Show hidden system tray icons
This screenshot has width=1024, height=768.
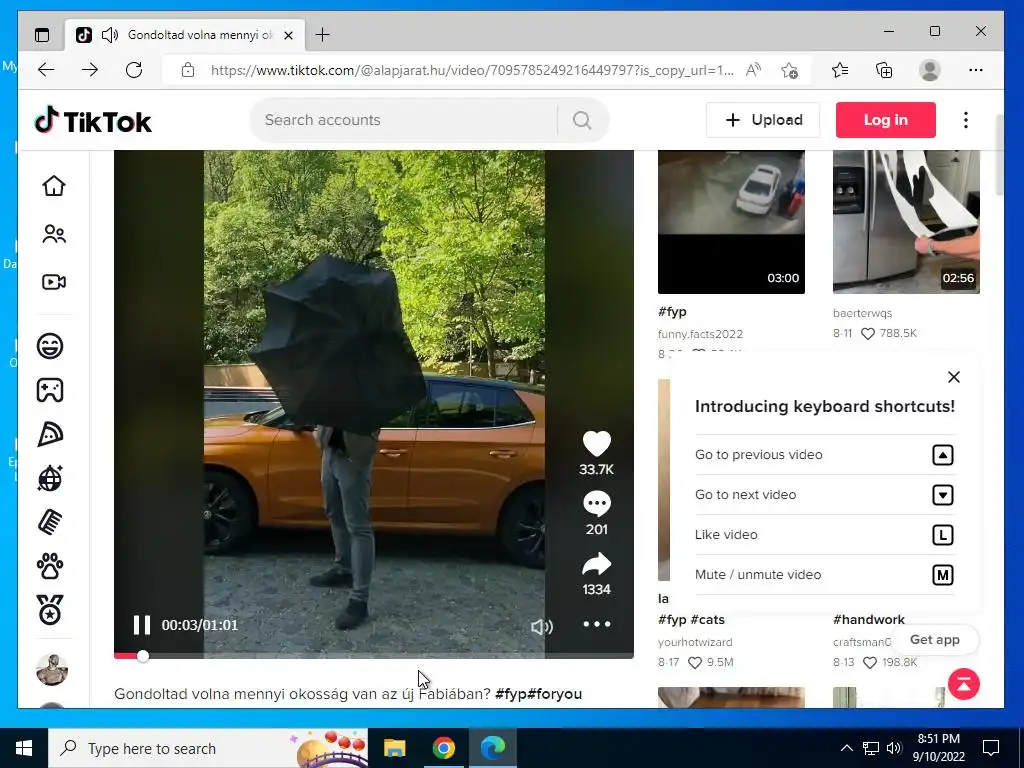(846, 748)
